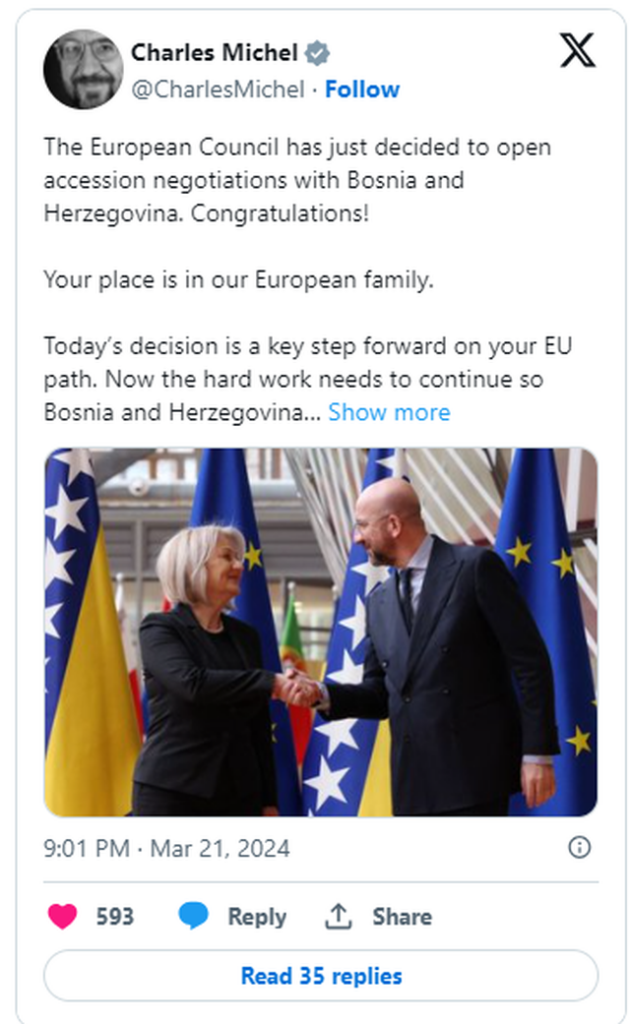Click the 593 likes count
This screenshot has width=630, height=1024.
115,916
